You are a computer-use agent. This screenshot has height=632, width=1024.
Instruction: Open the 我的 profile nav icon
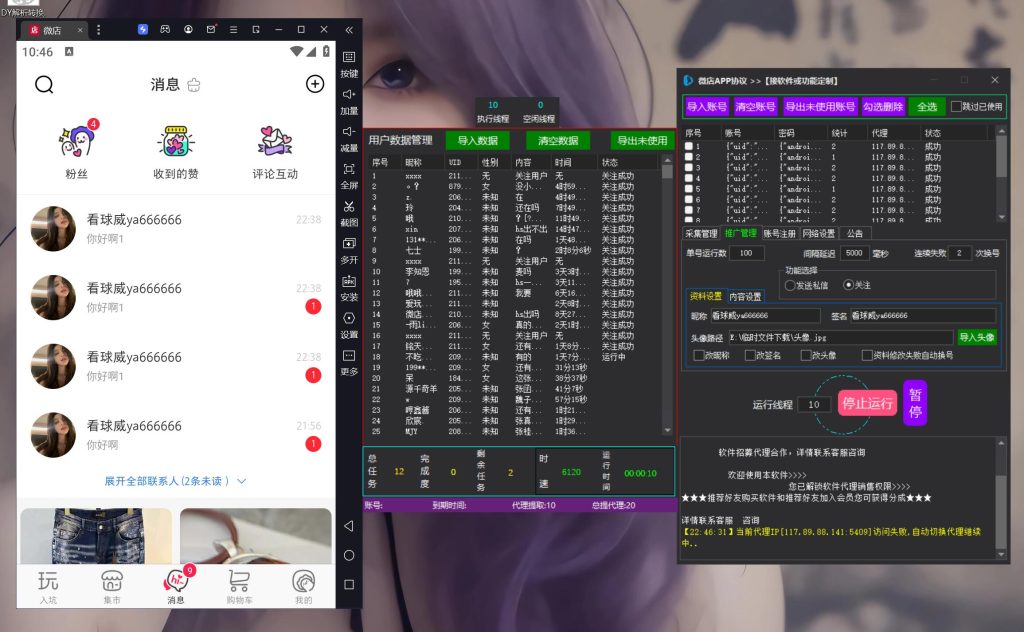[303, 586]
